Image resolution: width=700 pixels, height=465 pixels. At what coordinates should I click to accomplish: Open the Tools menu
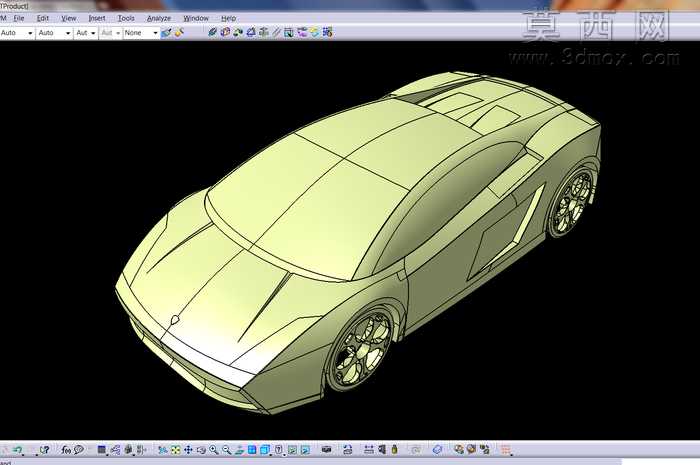coord(126,18)
